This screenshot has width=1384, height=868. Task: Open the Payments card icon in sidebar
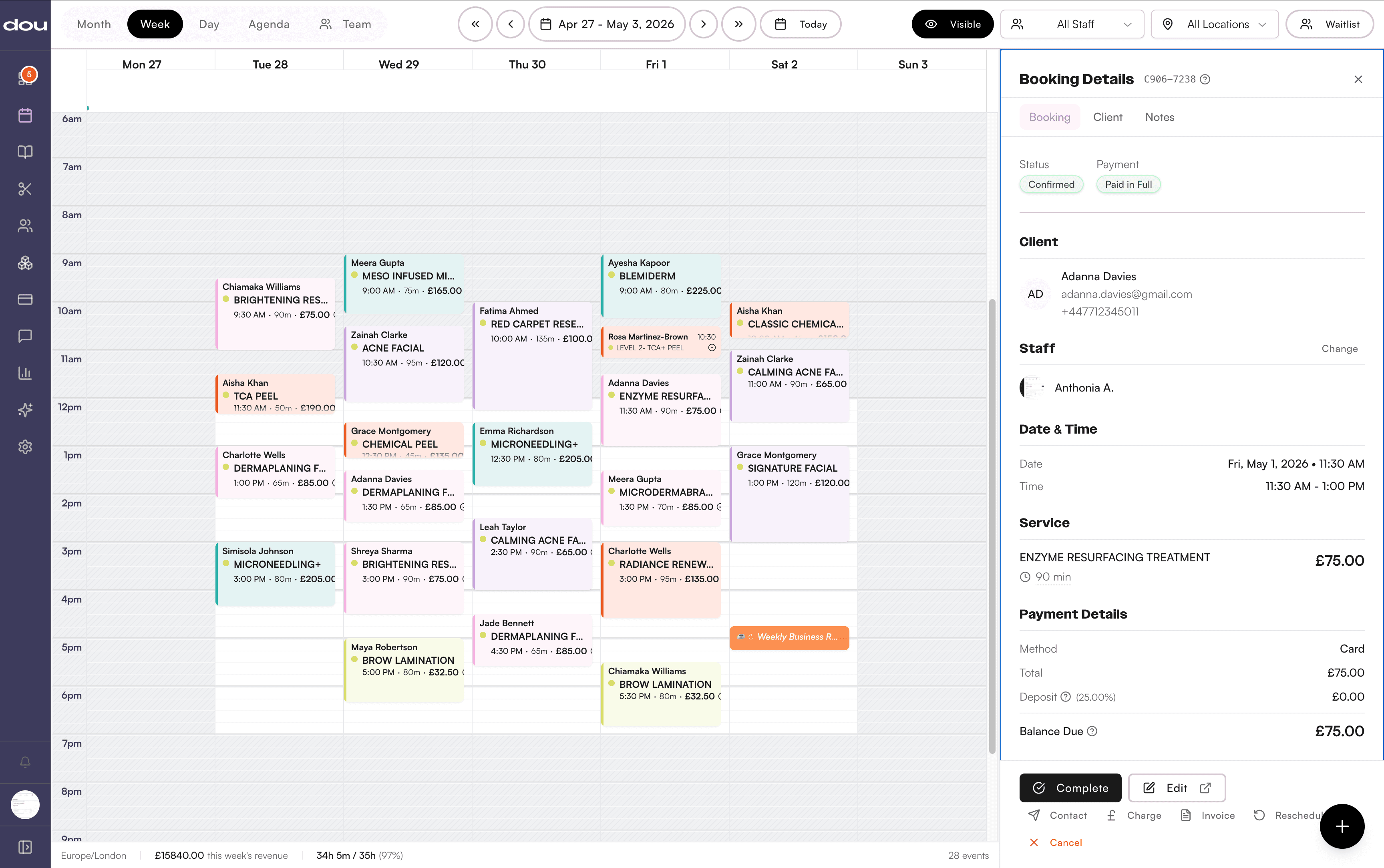(25, 299)
